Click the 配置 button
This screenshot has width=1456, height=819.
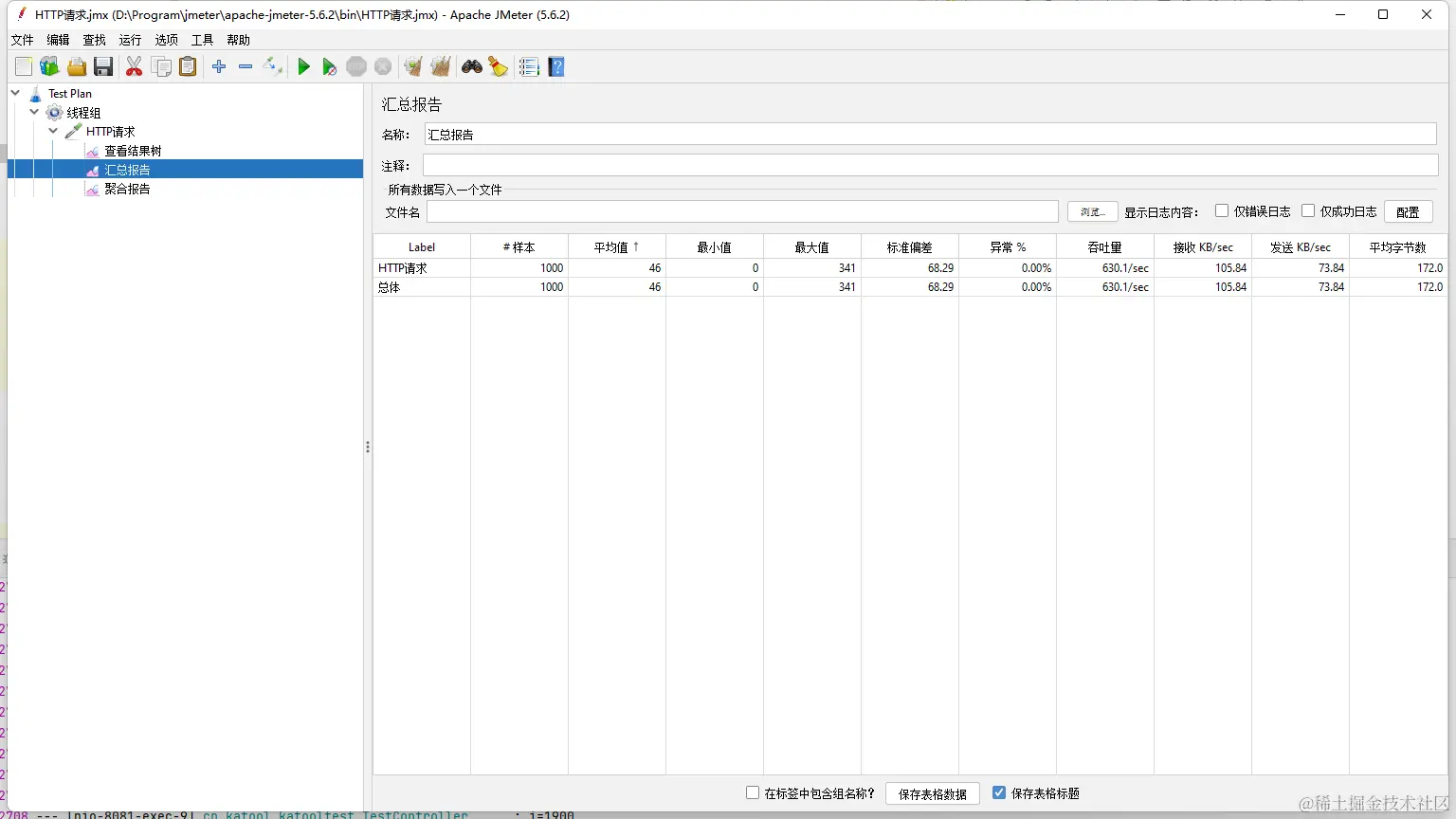pos(1409,211)
